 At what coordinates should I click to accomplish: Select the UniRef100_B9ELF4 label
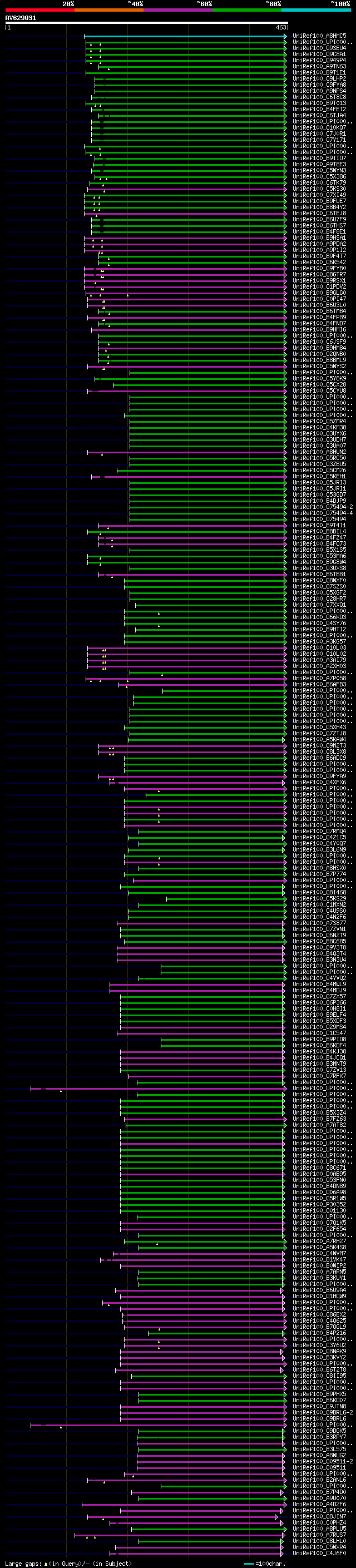click(x=319, y=1015)
